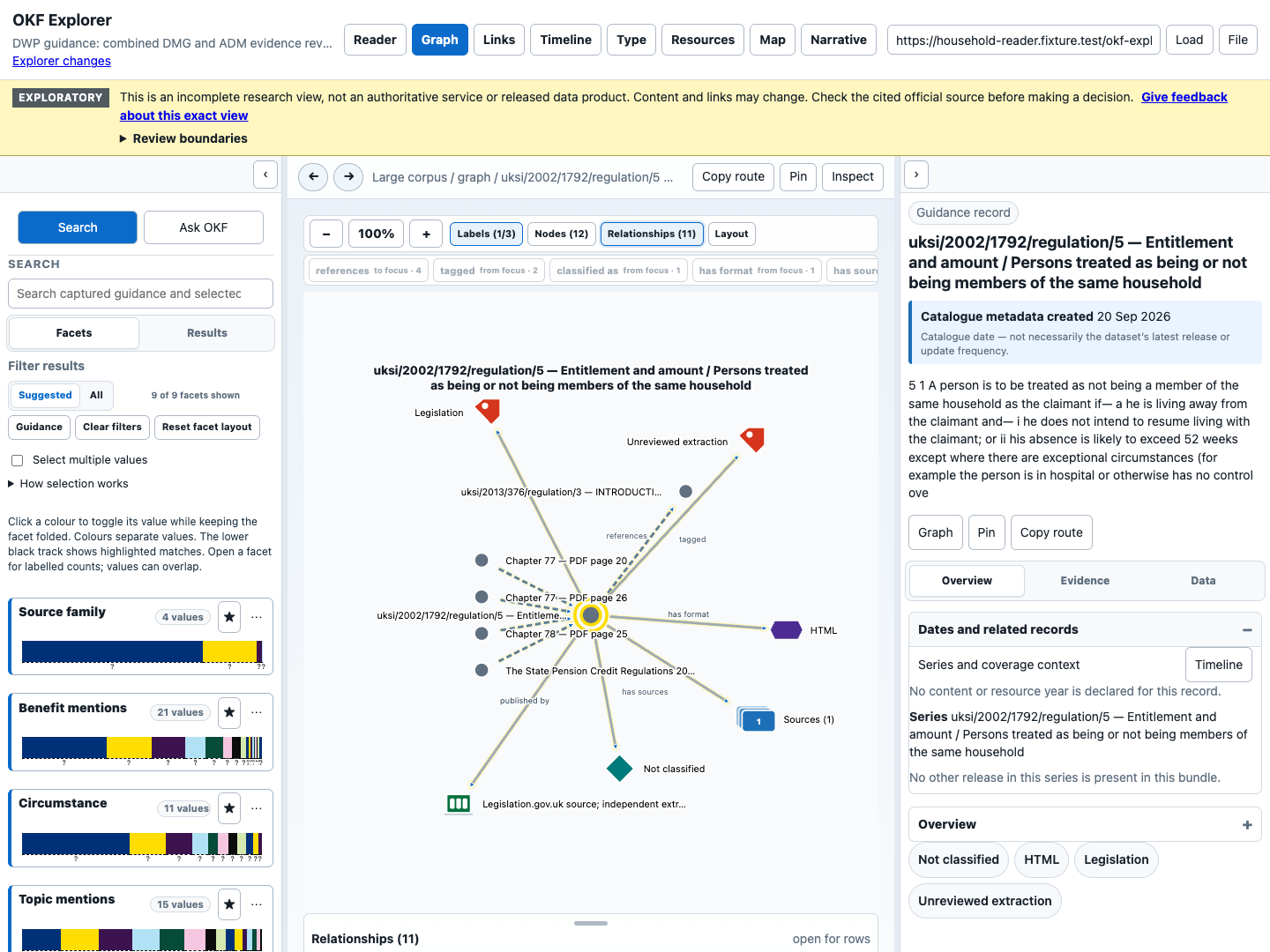This screenshot has width=1270, height=952.
Task: Click the teal Not classified diamond node
Action: pyautogui.click(x=620, y=769)
